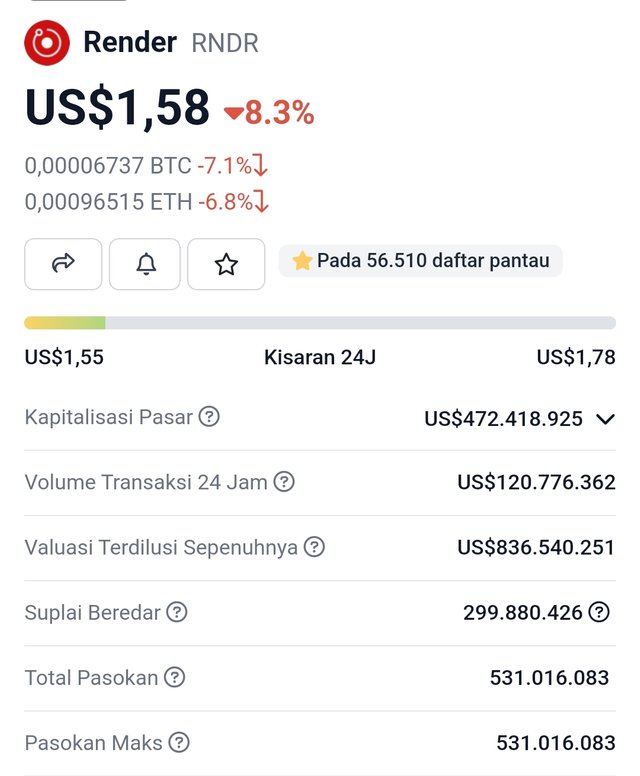The height and width of the screenshot is (776, 640).
Task: Click the RNDR ticker symbol
Action: pyautogui.click(x=225, y=43)
